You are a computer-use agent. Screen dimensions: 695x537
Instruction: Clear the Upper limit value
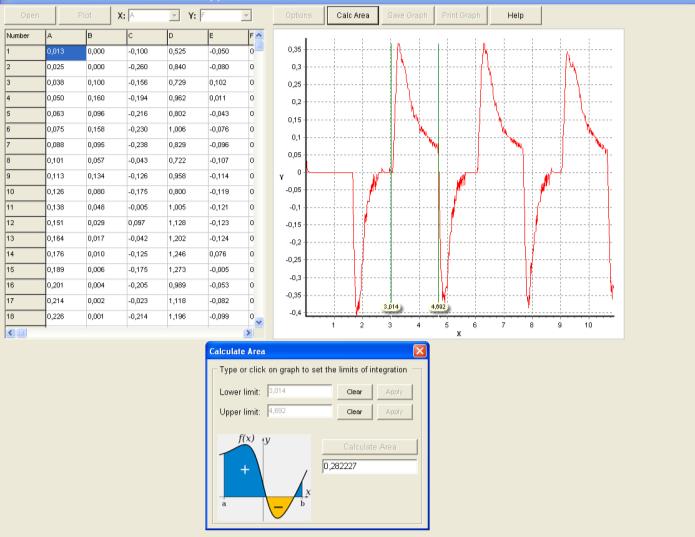point(354,412)
